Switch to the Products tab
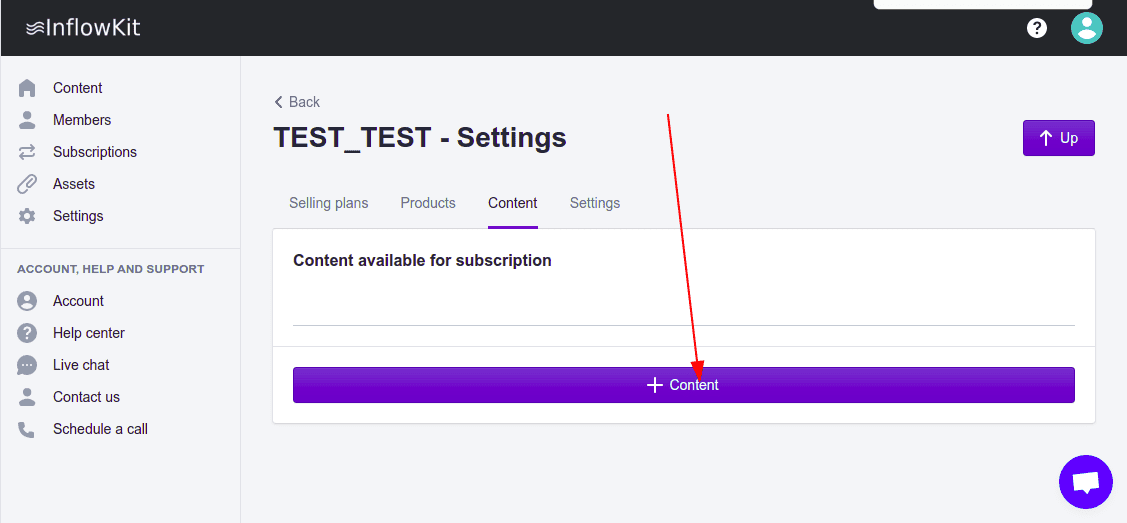The image size is (1127, 523). 428,203
